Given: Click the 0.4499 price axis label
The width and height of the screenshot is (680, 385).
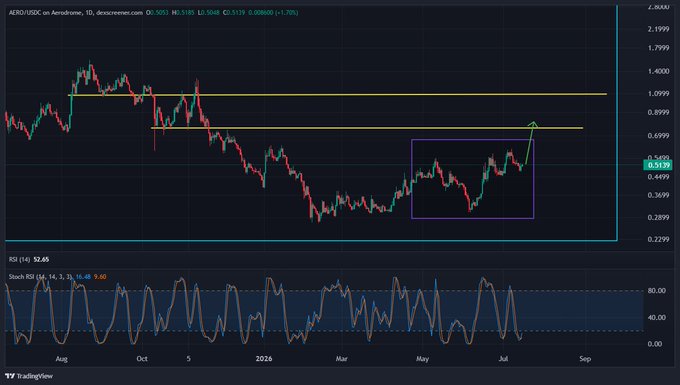Looking at the screenshot, I should coord(658,177).
